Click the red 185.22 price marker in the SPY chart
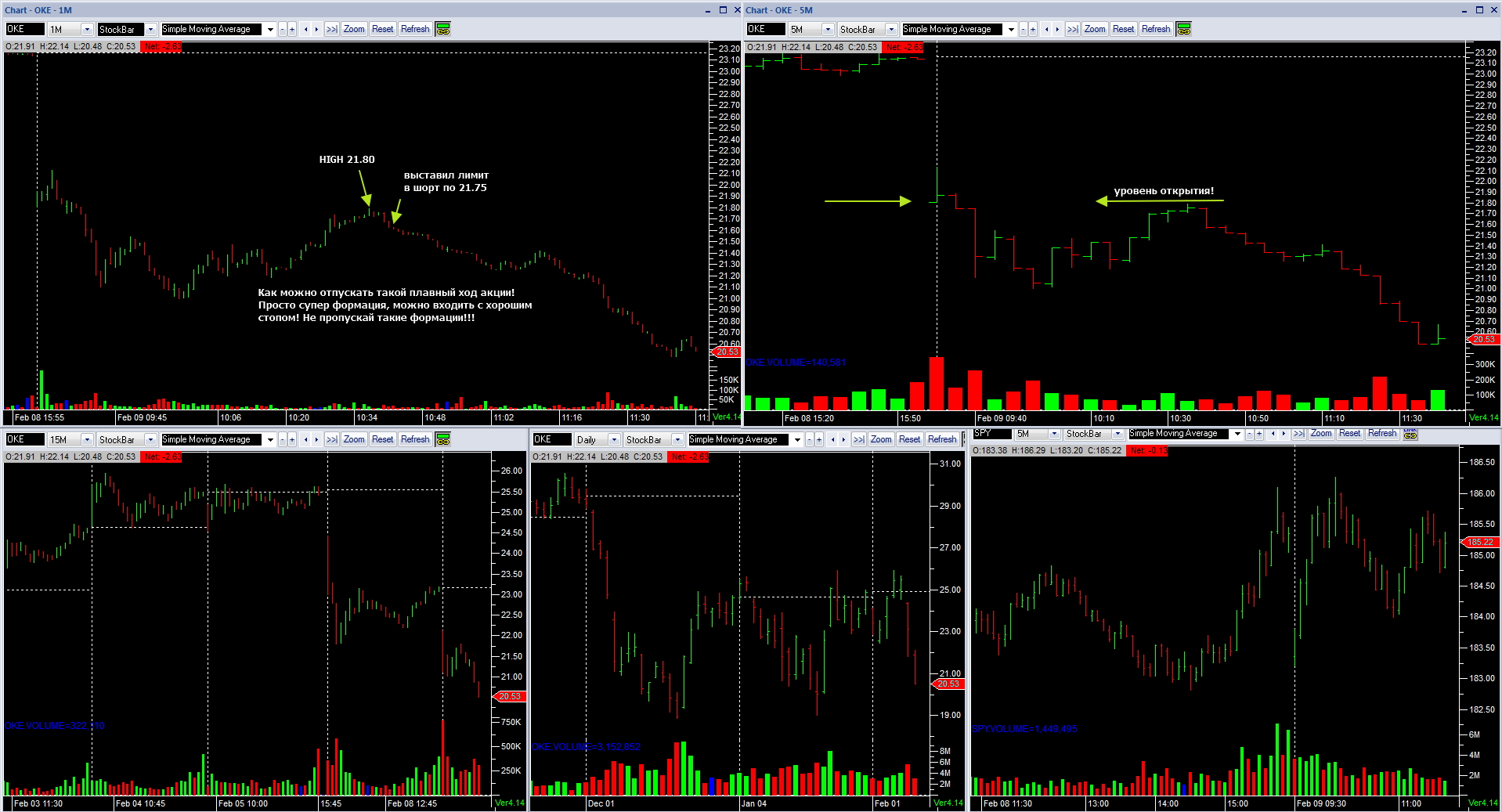The height and width of the screenshot is (812, 1502). [1480, 542]
